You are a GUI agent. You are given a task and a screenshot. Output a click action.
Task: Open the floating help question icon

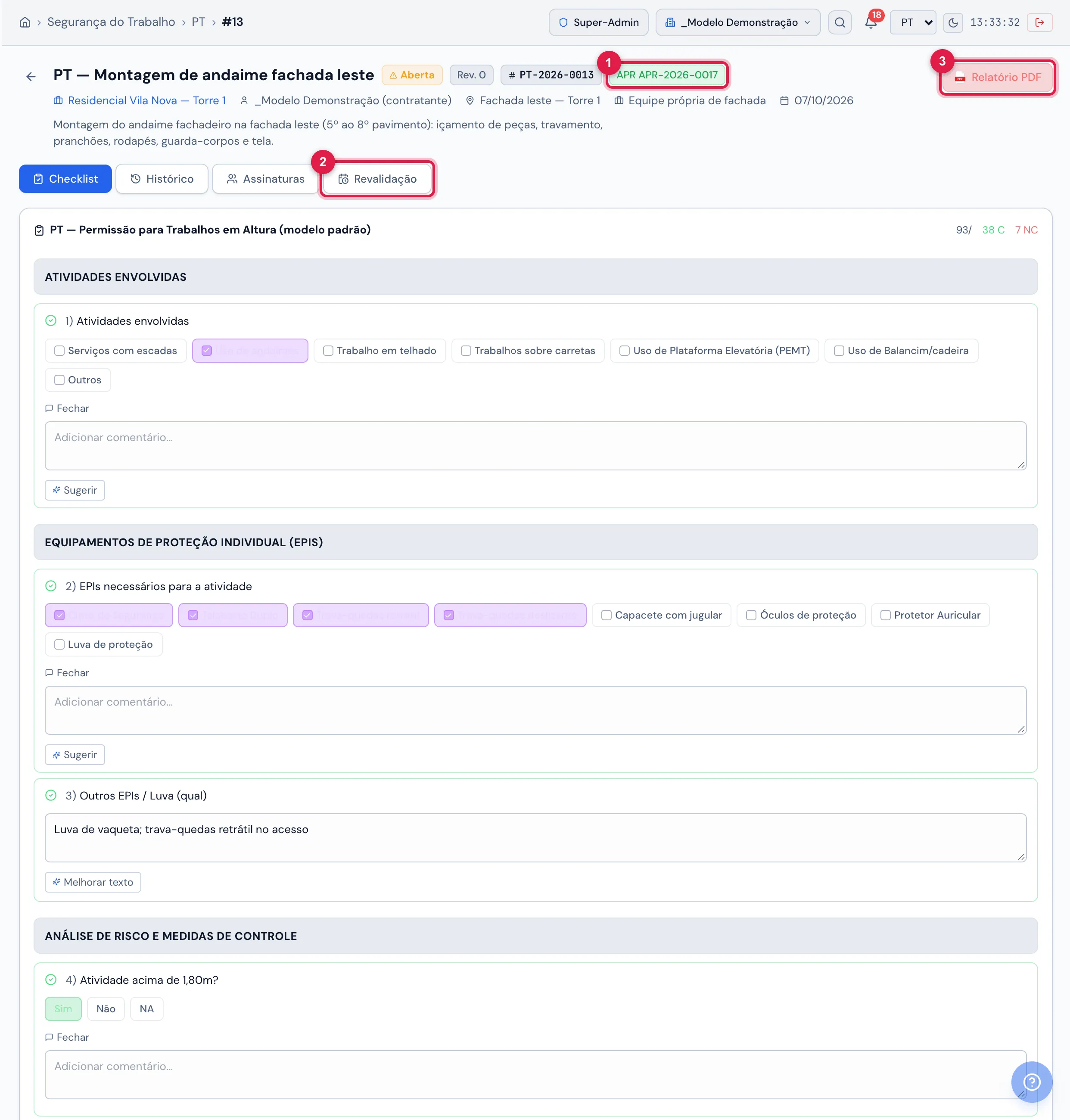[1031, 1082]
